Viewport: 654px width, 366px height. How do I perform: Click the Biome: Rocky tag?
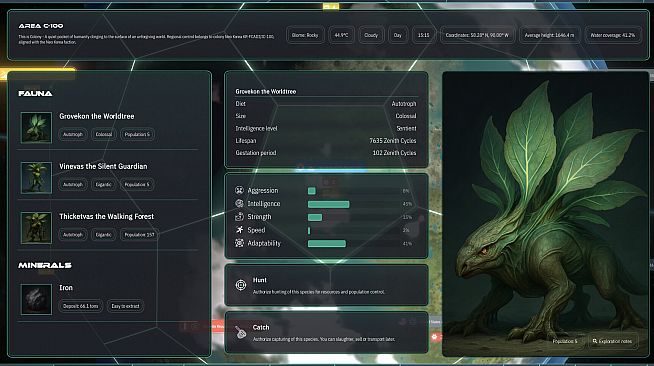pyautogui.click(x=305, y=35)
